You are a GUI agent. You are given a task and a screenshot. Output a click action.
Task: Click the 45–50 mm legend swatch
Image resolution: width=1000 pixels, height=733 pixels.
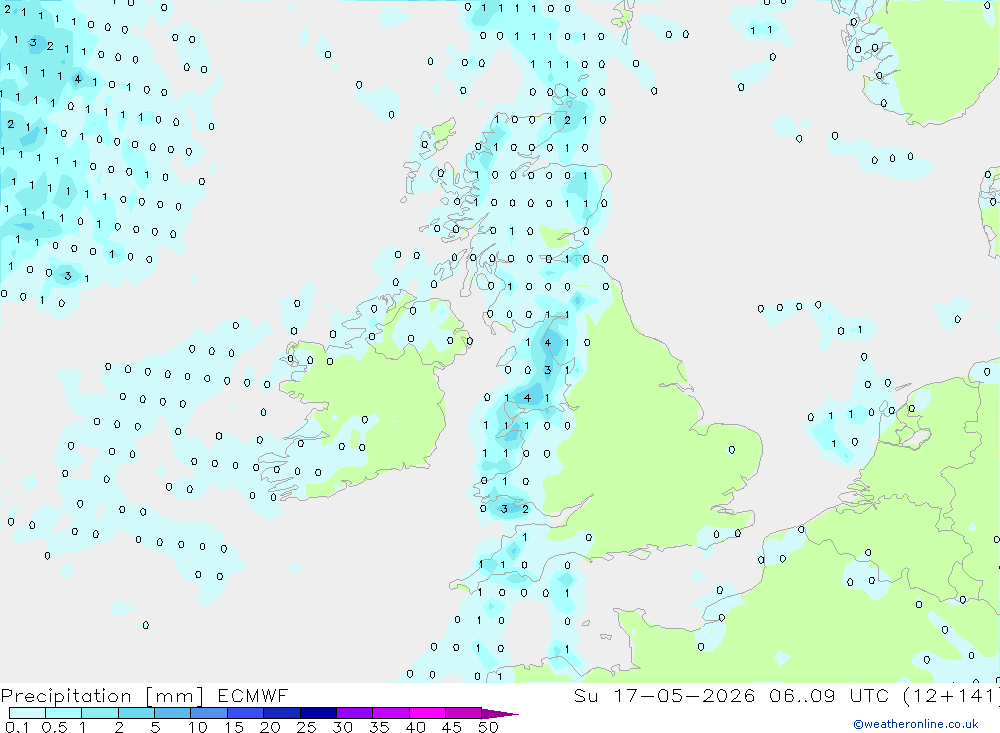click(x=464, y=713)
